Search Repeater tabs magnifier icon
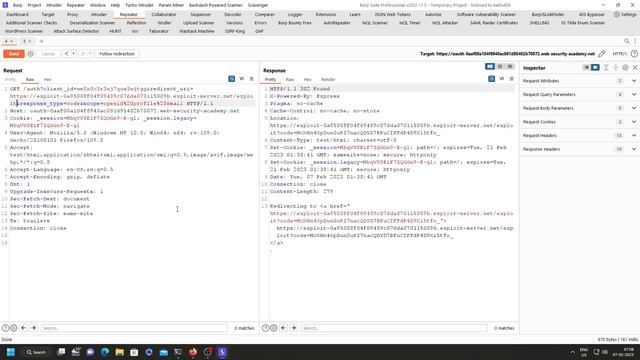This screenshot has width=640, height=360. (x=627, y=41)
